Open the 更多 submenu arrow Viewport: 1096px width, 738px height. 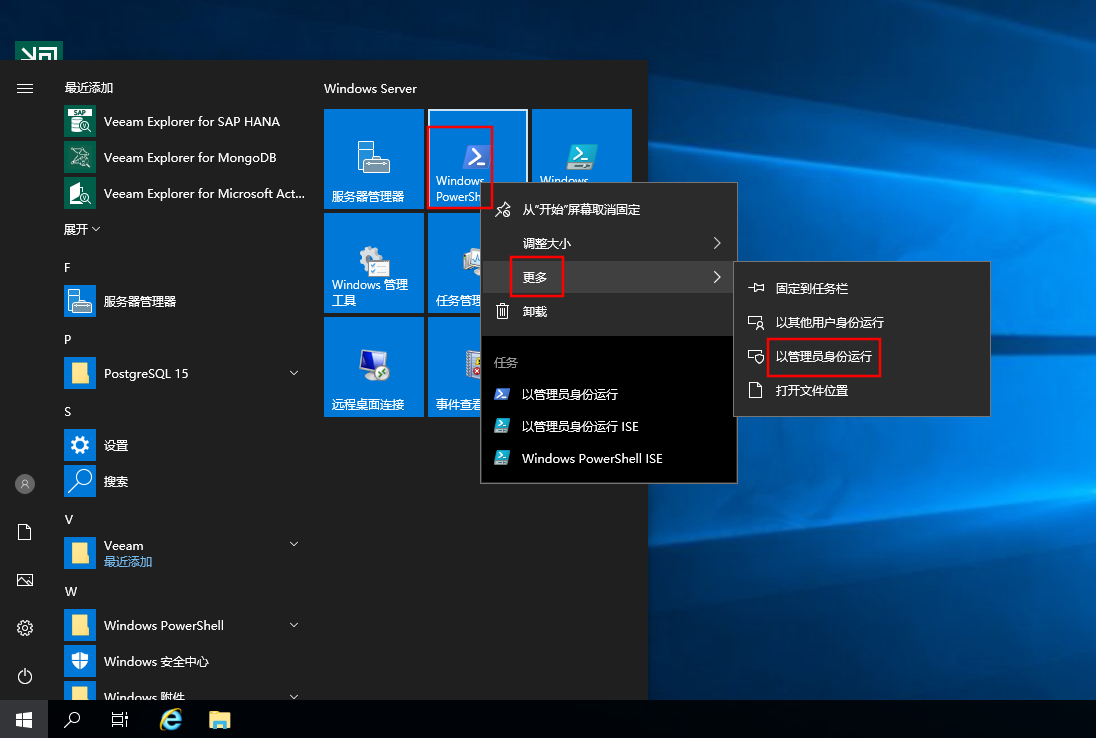click(x=716, y=277)
